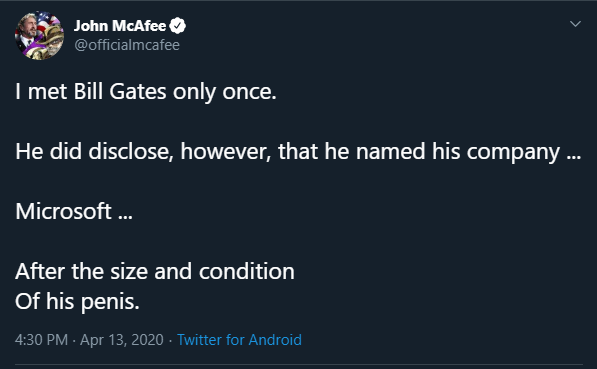597x369 pixels.
Task: Click the word "company" in the tweet
Action: tap(513, 153)
